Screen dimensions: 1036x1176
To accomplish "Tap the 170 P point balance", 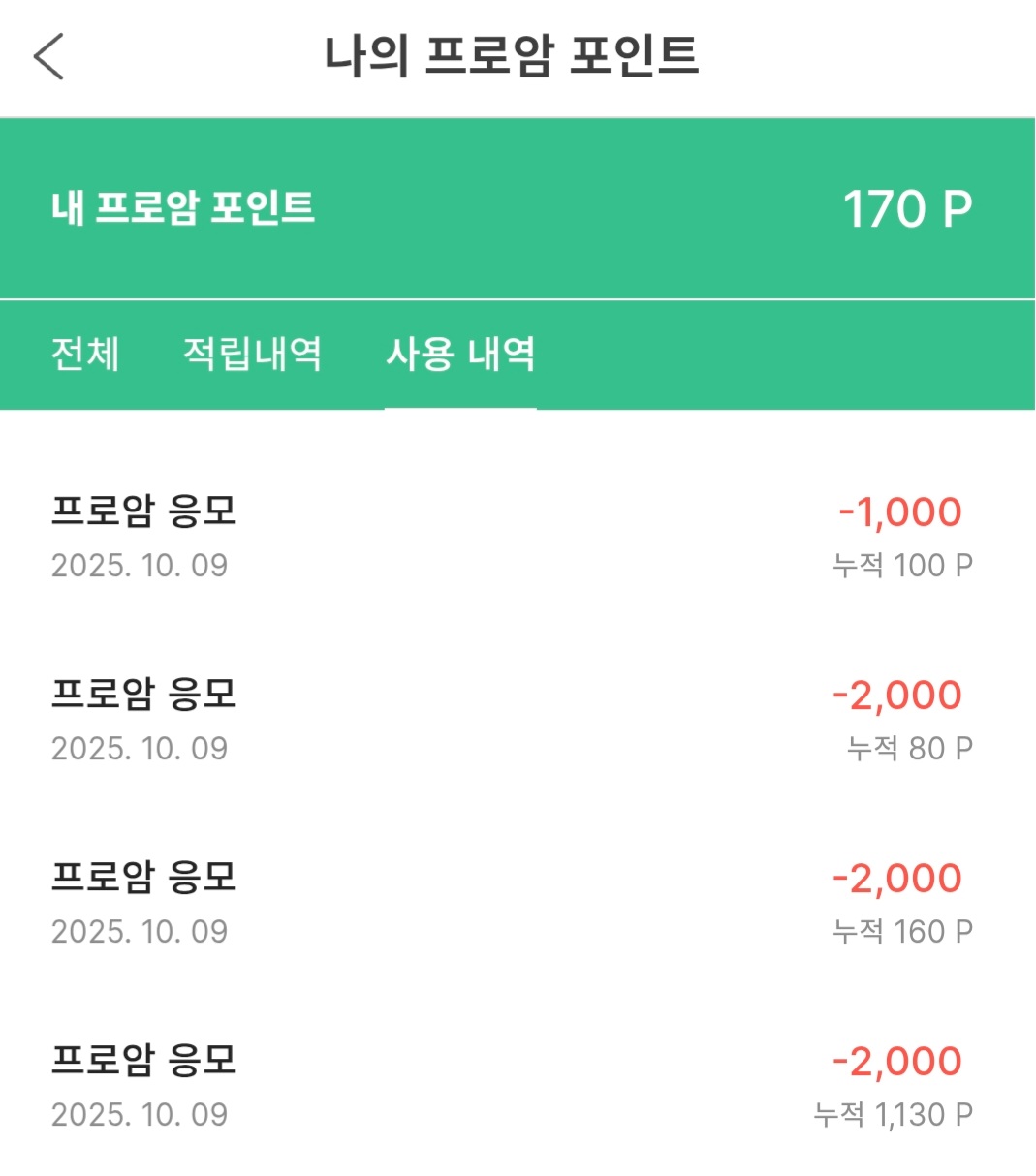I will coord(906,209).
